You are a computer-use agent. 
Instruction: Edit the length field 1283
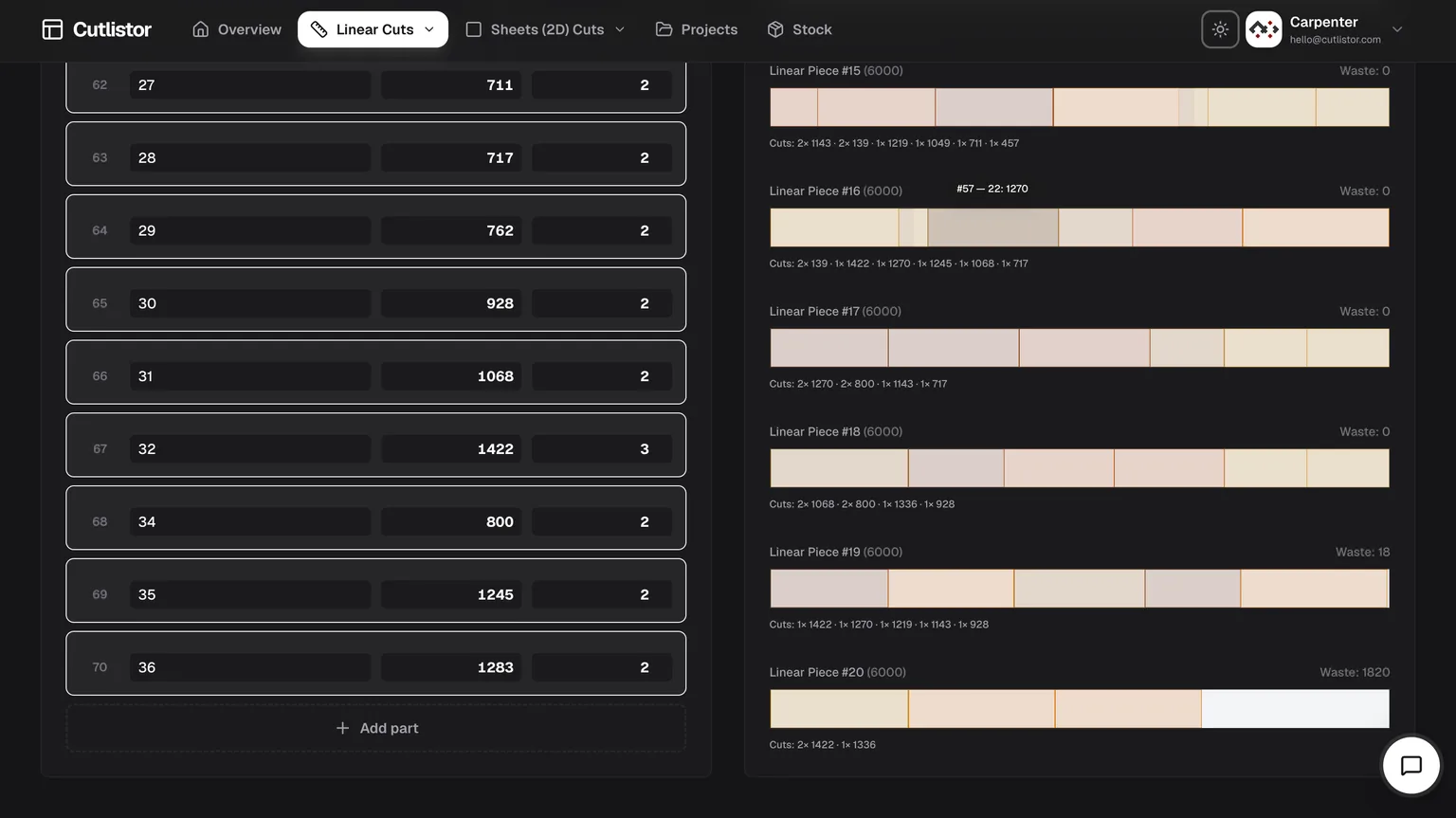(x=451, y=667)
